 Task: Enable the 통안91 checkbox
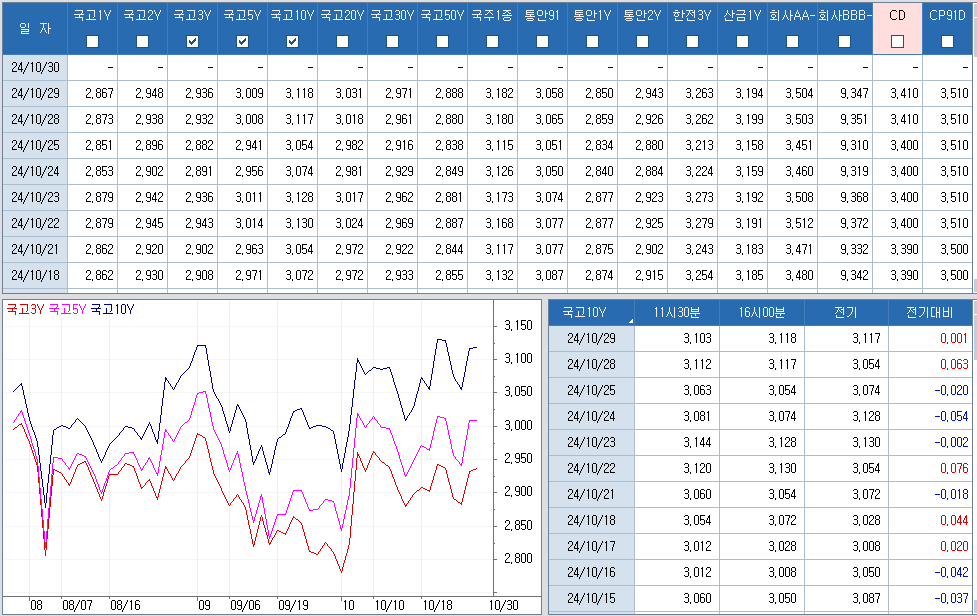542,41
